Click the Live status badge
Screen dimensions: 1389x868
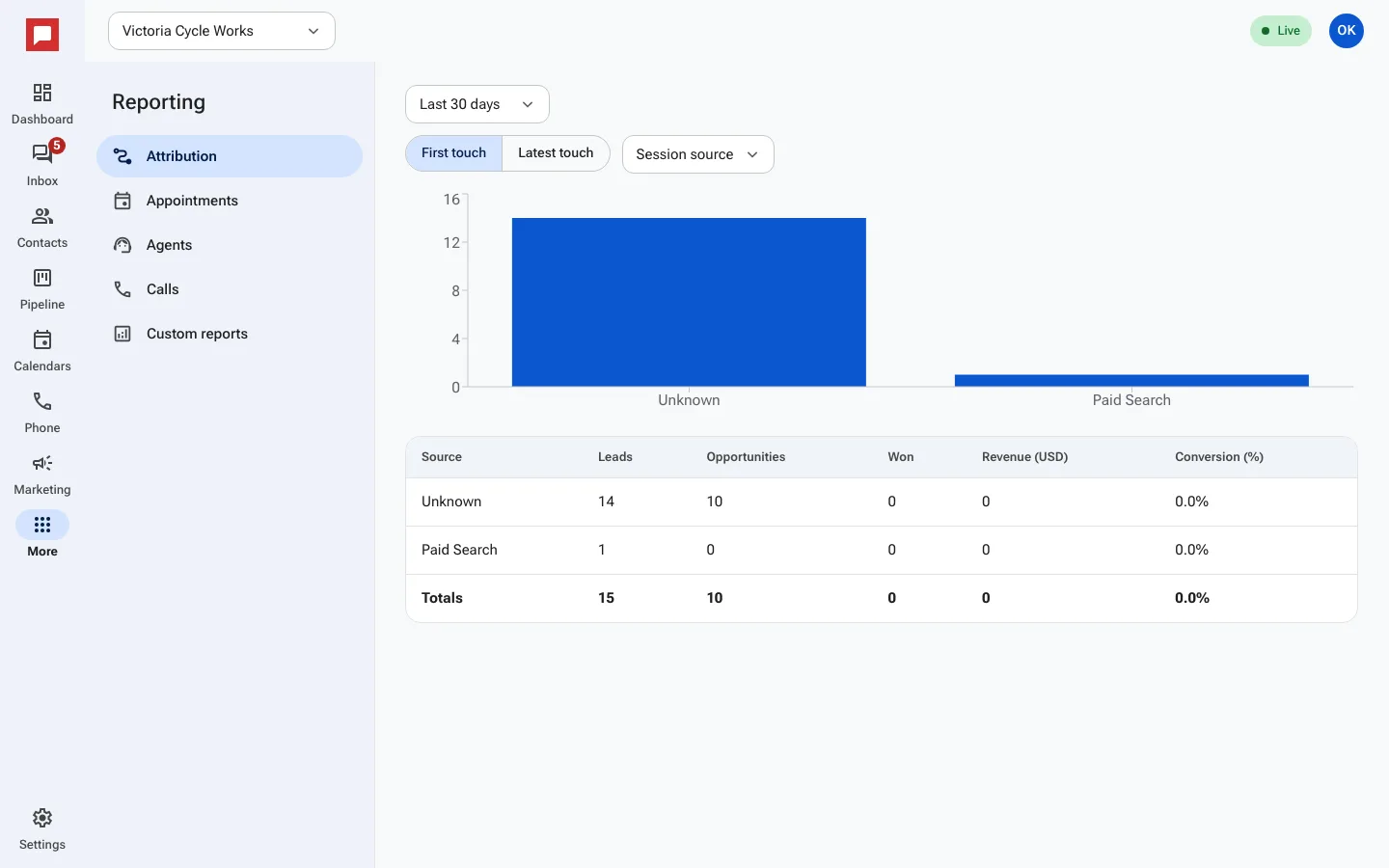coord(1281,31)
